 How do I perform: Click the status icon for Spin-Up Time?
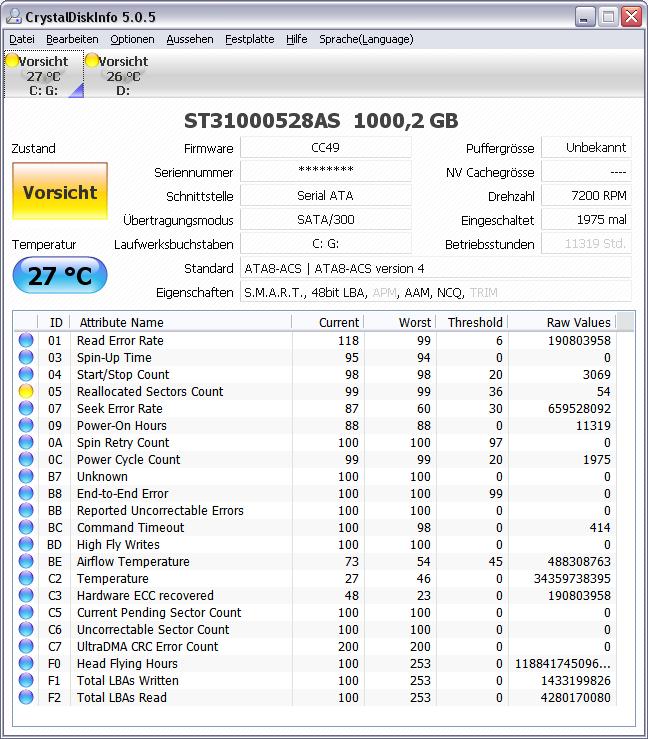point(26,357)
